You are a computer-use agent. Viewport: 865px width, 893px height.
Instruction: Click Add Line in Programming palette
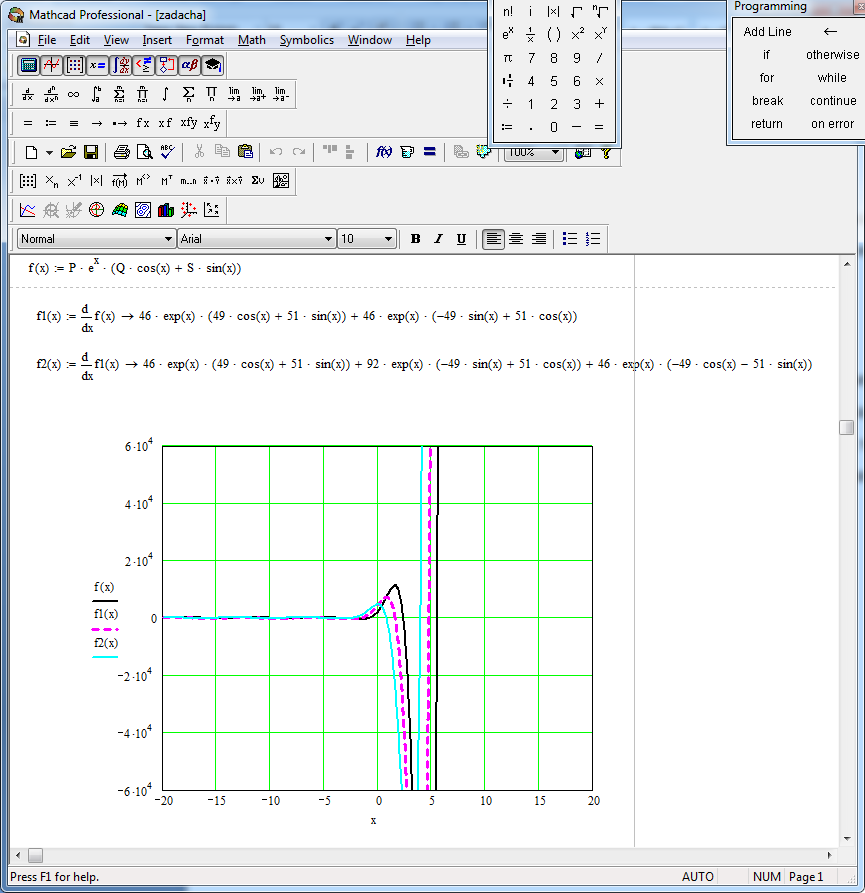click(767, 32)
